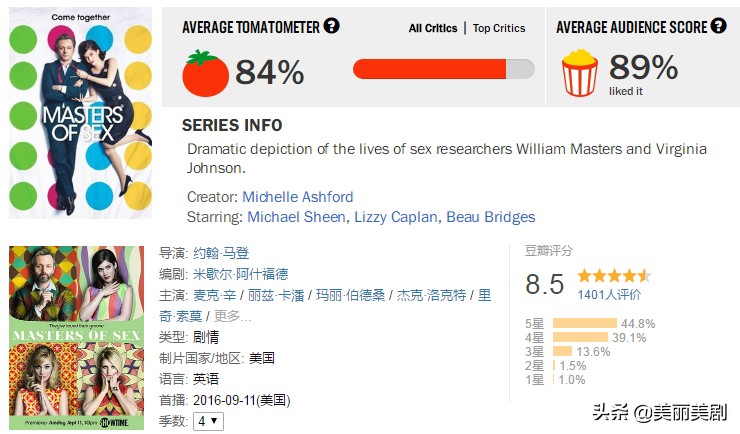
Task: Open the Beau Bridges link
Action: pos(491,217)
